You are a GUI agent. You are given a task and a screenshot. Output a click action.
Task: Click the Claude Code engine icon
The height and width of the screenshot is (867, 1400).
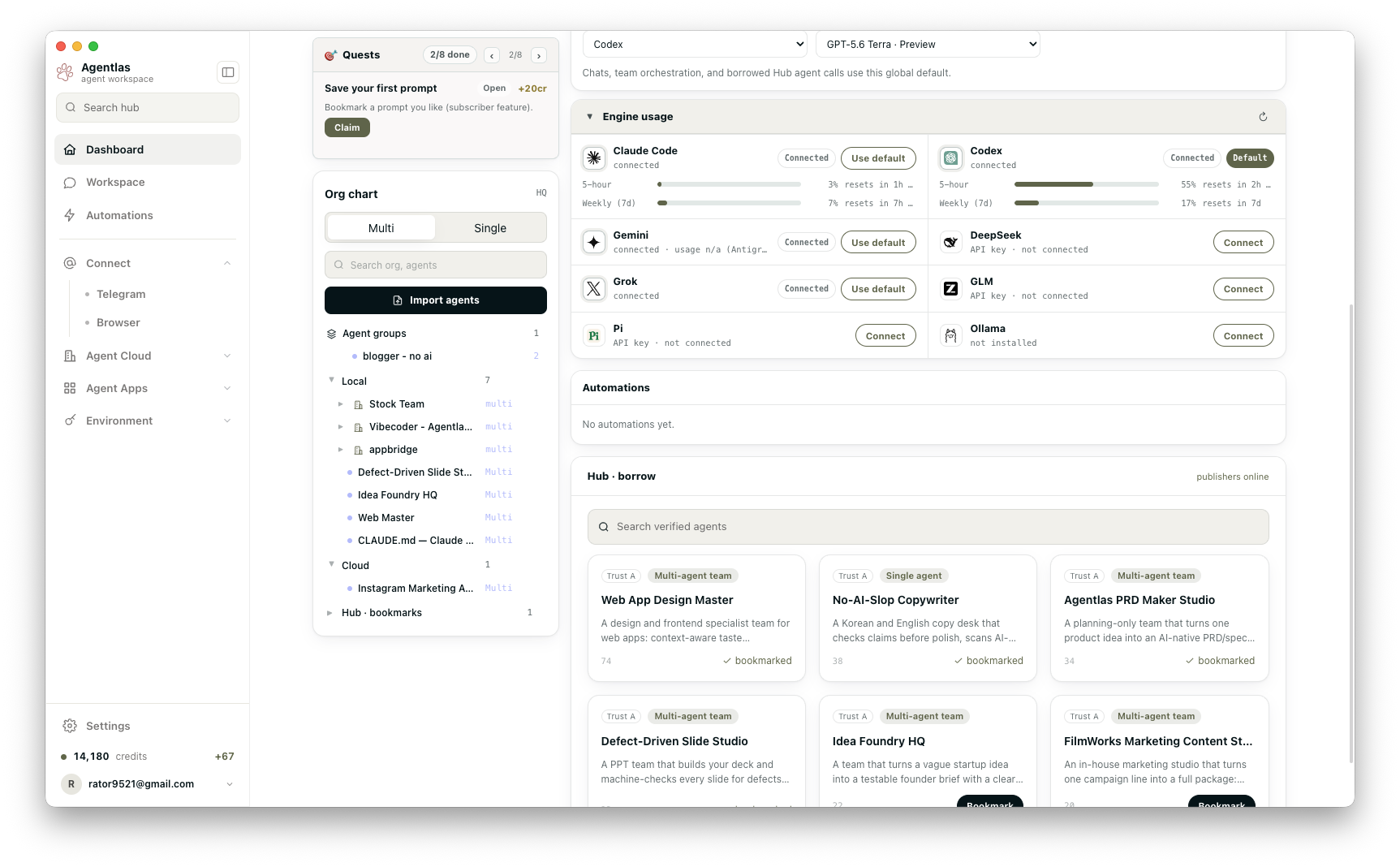click(x=594, y=157)
